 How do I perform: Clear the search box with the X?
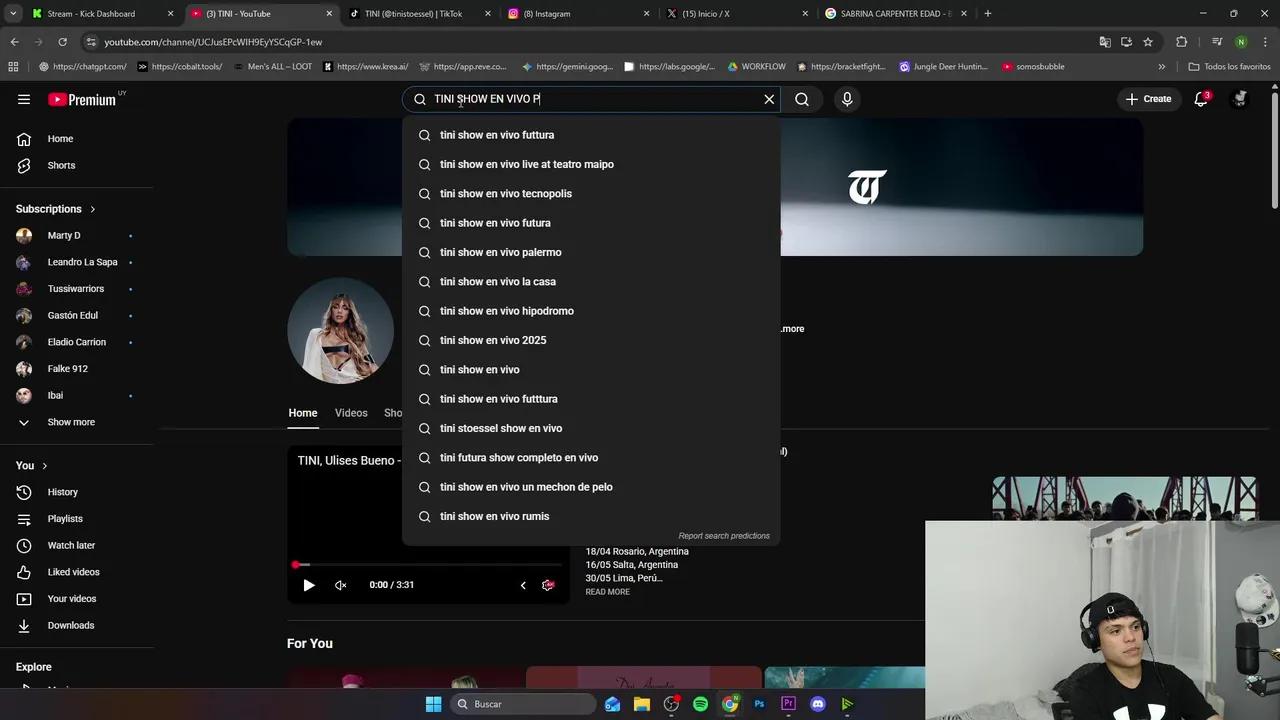click(x=769, y=99)
